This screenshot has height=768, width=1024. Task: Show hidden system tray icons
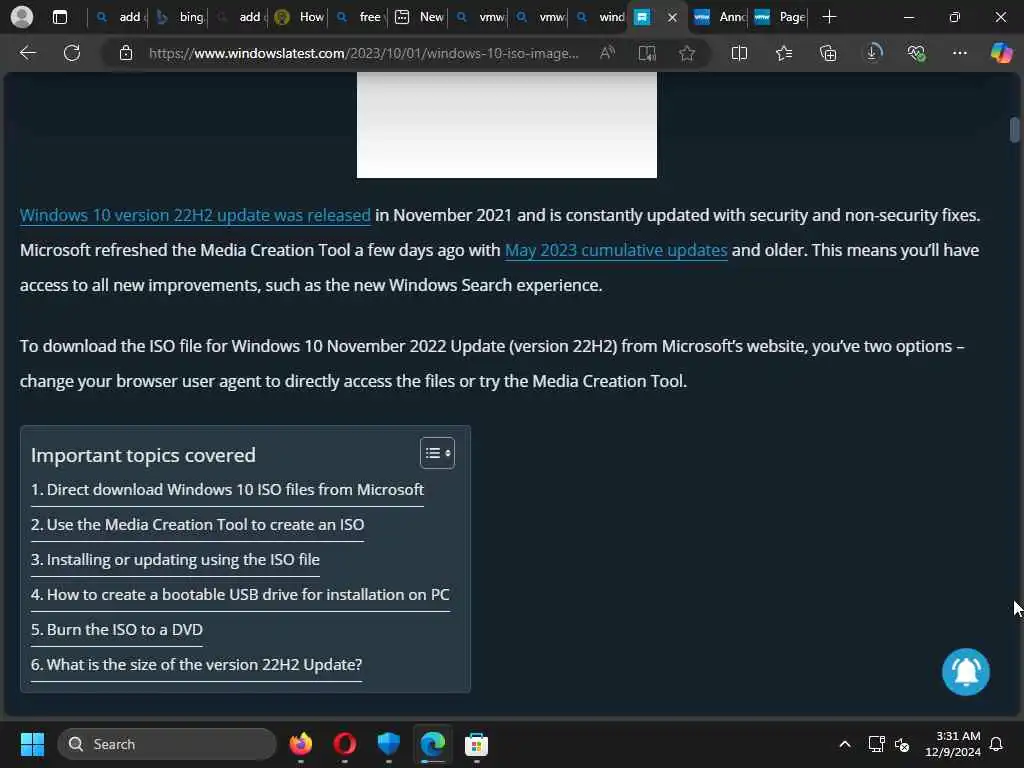[844, 744]
